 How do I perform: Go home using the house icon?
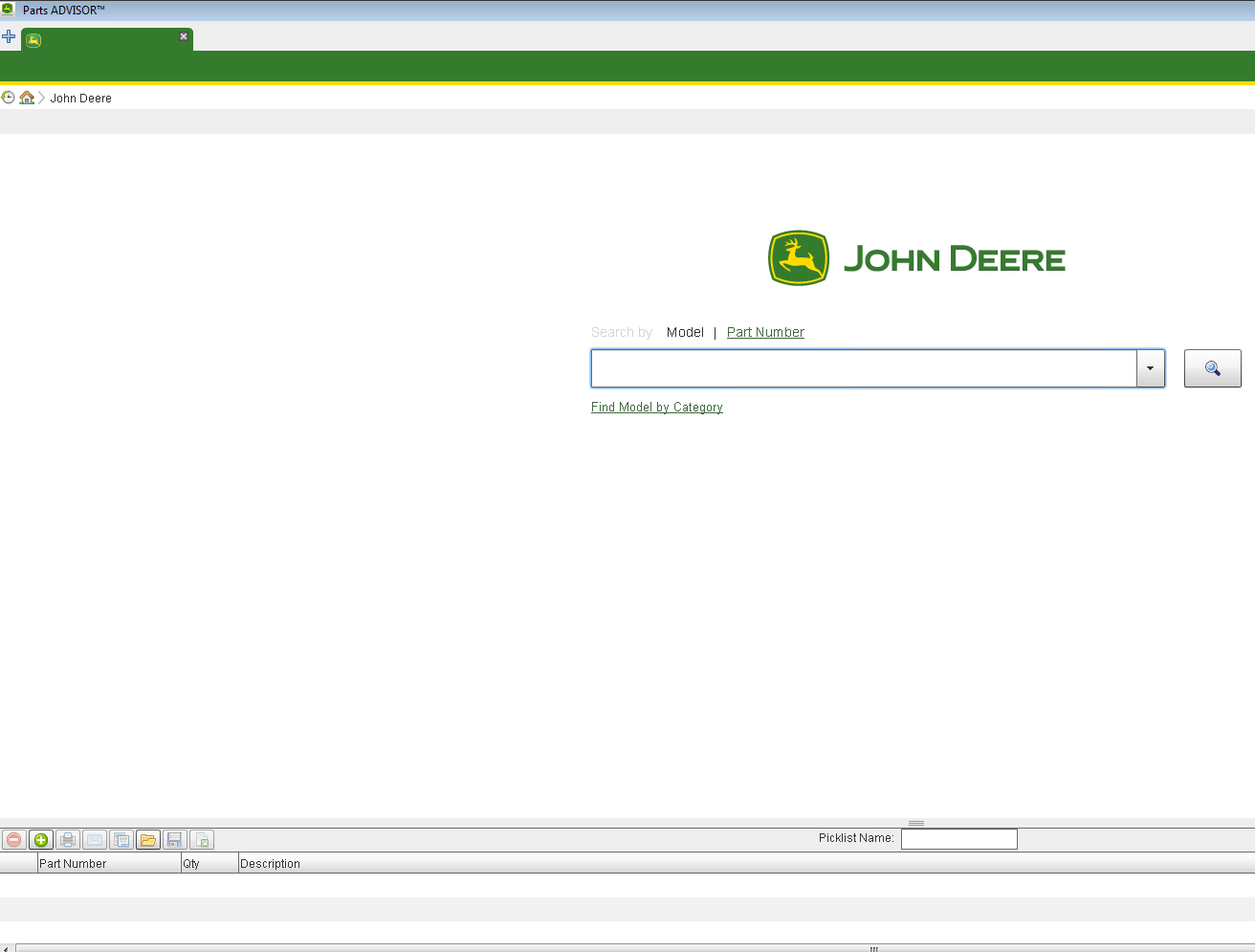coord(27,97)
